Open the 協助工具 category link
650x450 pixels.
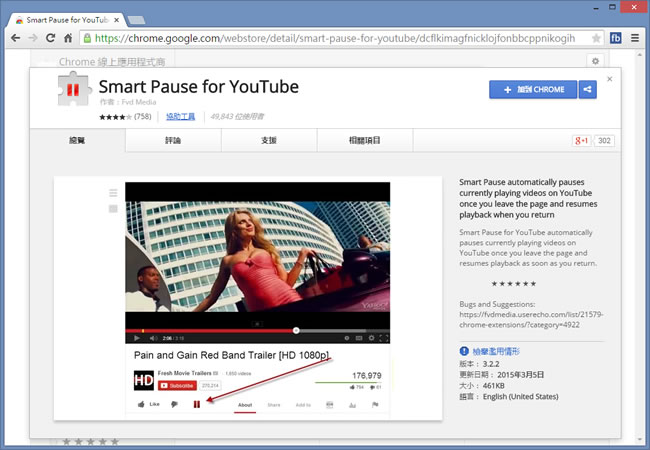(180, 117)
